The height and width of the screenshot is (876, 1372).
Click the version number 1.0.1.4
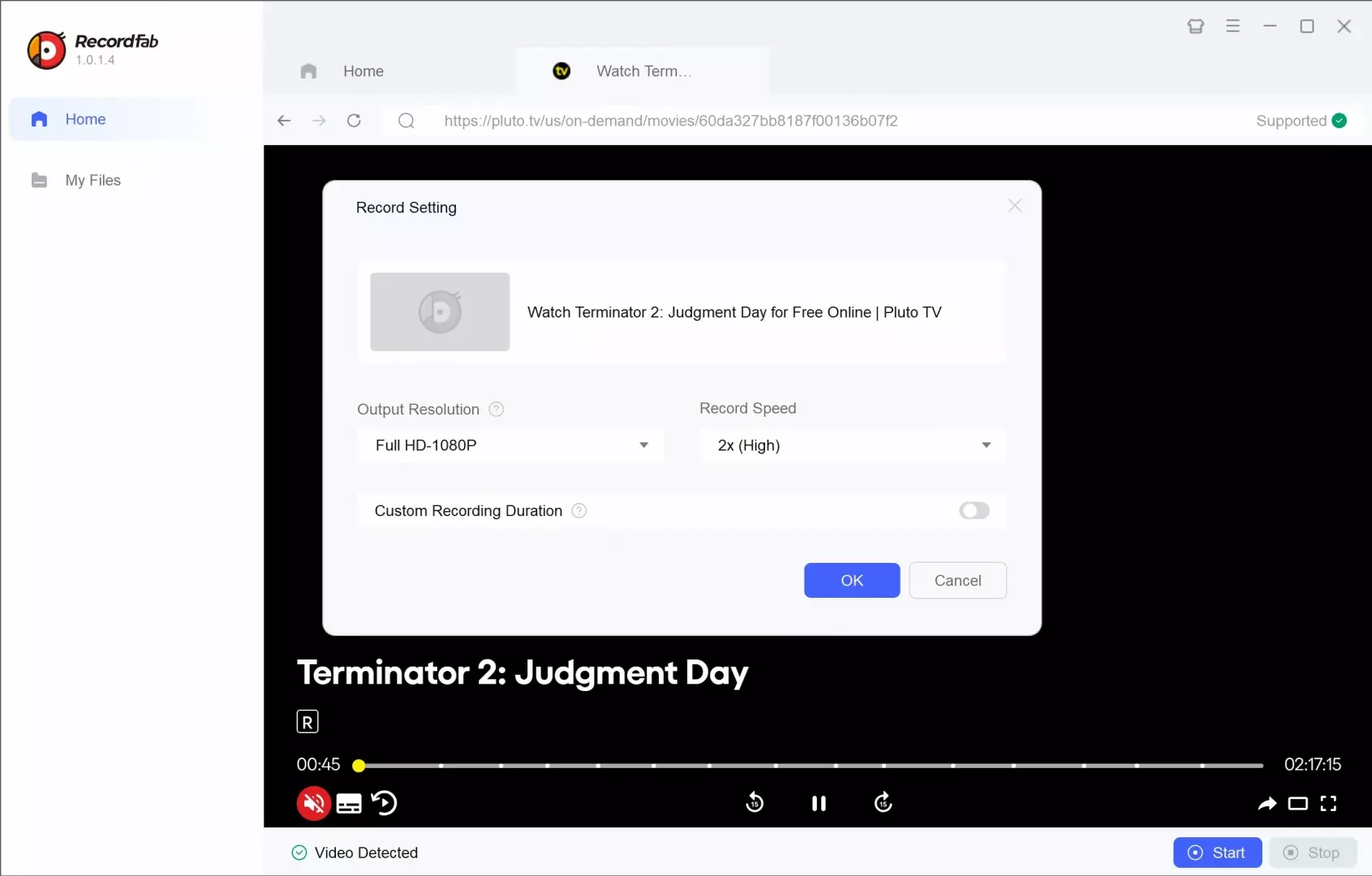pos(95,60)
